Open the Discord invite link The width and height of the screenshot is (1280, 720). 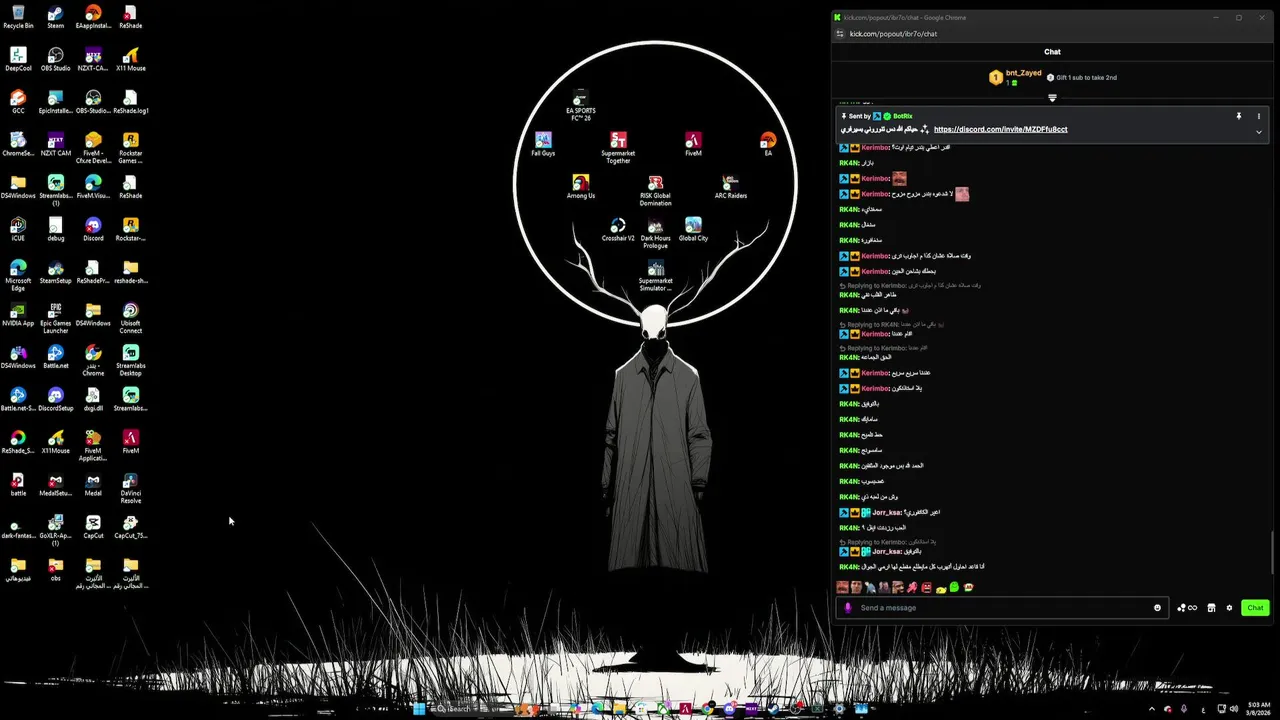click(1000, 129)
